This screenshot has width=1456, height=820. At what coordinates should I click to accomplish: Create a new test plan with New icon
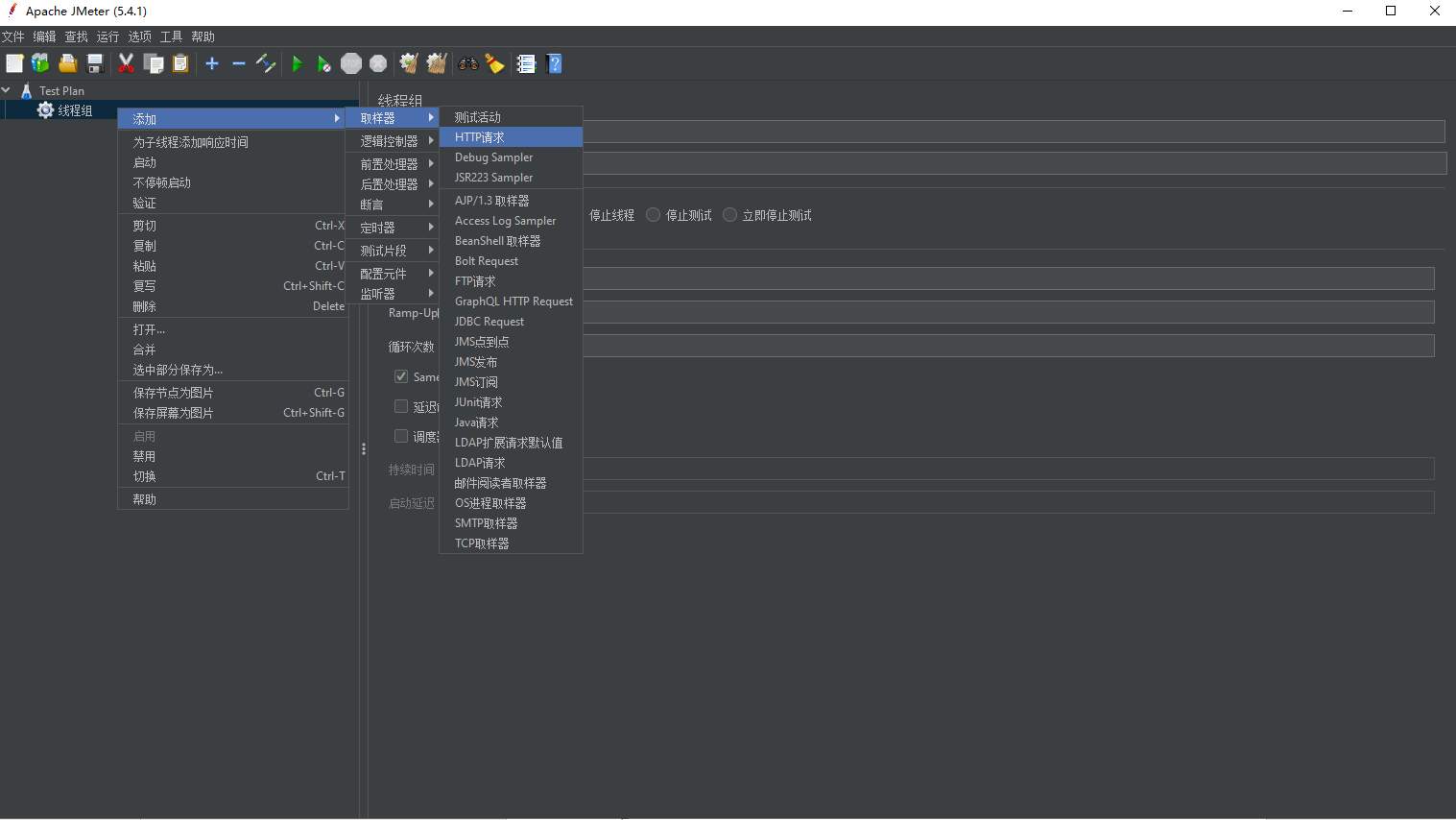[x=14, y=63]
